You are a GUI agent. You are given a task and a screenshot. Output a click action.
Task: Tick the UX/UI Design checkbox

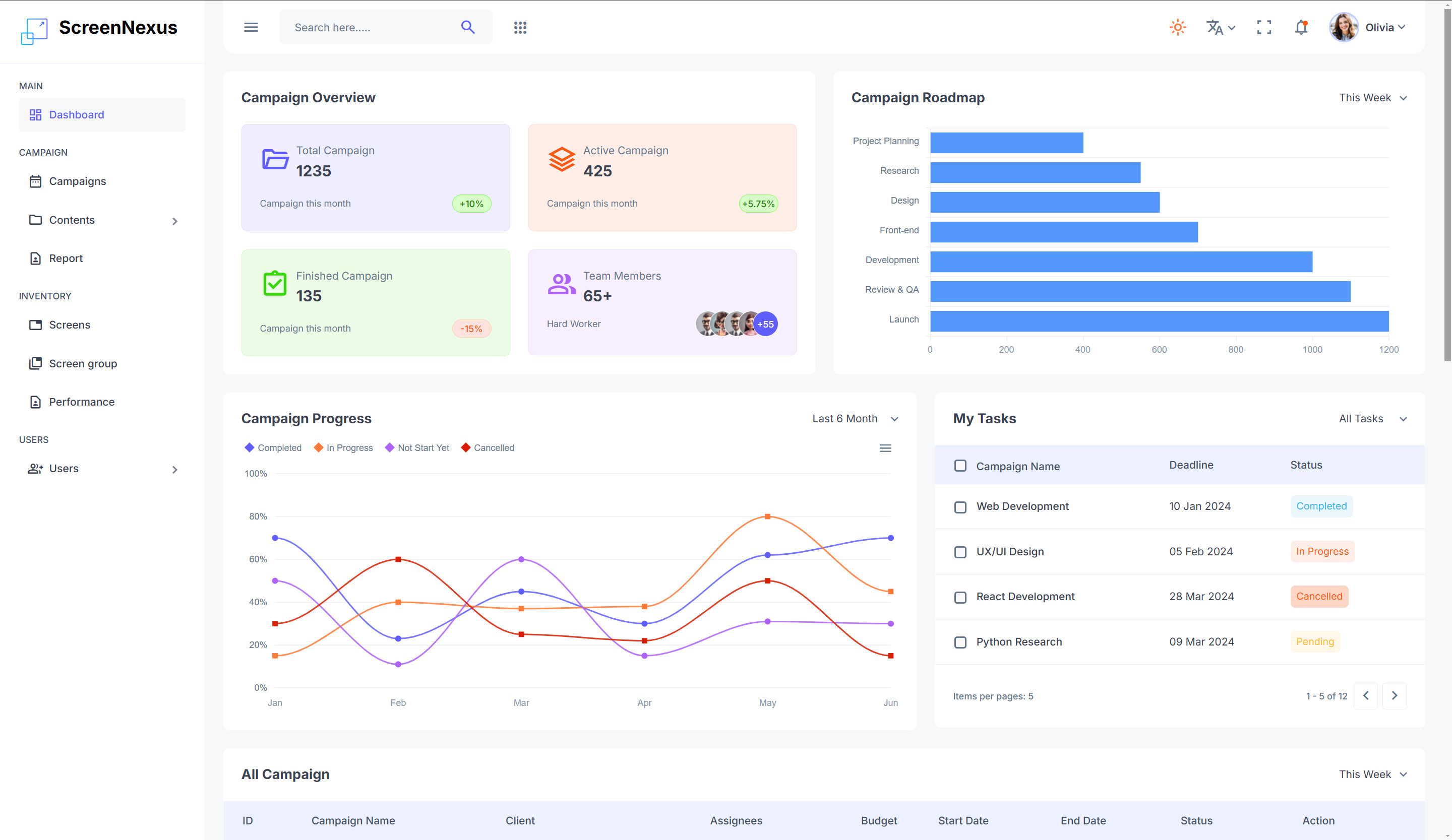pyautogui.click(x=960, y=552)
